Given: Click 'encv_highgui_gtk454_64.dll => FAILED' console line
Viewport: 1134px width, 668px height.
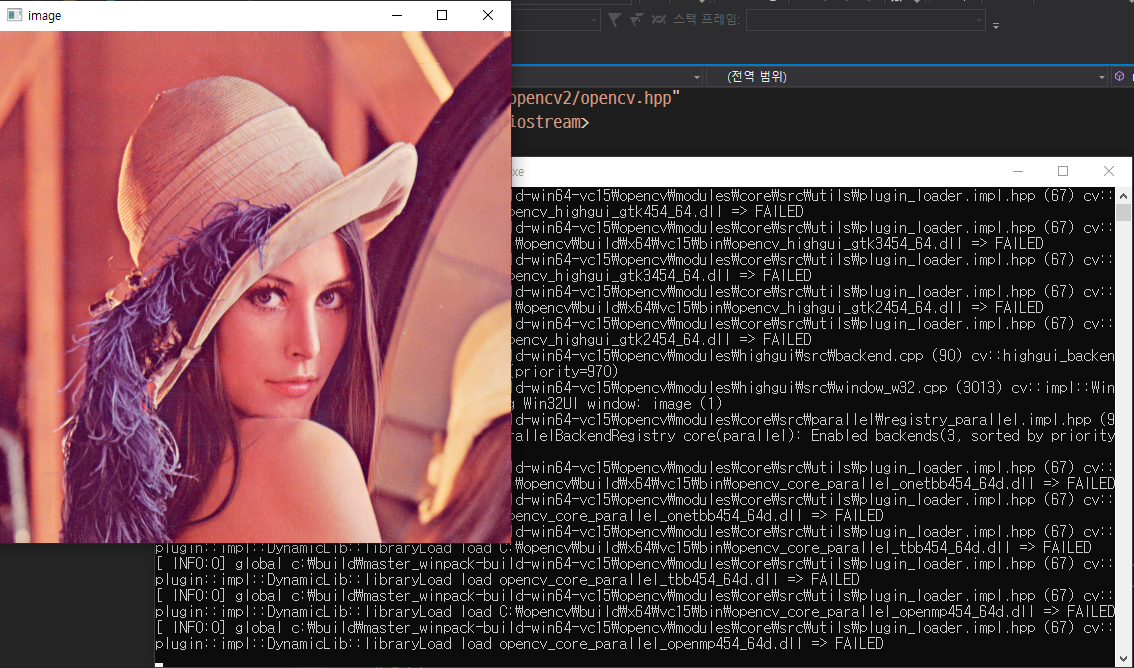Looking at the screenshot, I should click(x=657, y=212).
